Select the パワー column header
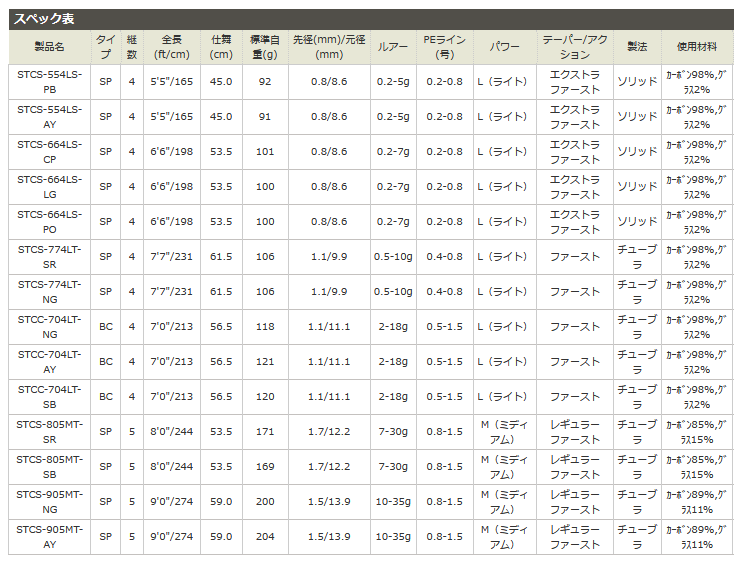 [x=504, y=47]
